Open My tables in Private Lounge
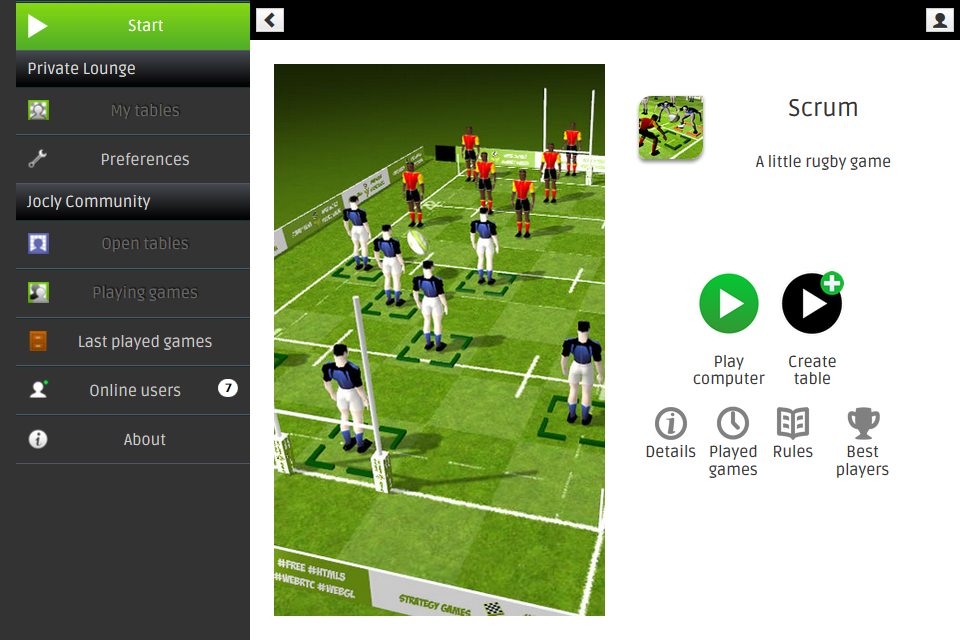 [x=133, y=111]
